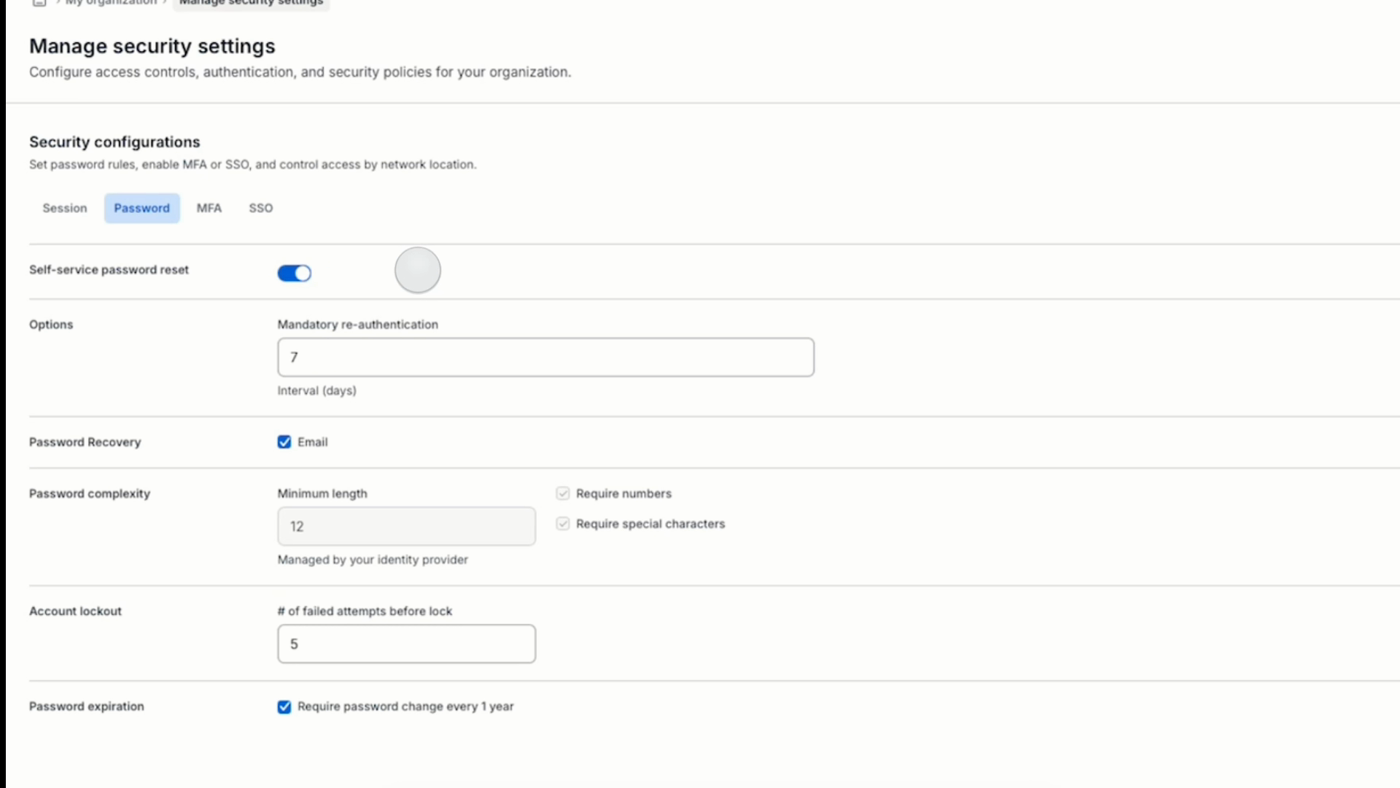Viewport: 1400px width, 788px height.
Task: Click the Mandatory re-authentication label
Action: coord(358,325)
